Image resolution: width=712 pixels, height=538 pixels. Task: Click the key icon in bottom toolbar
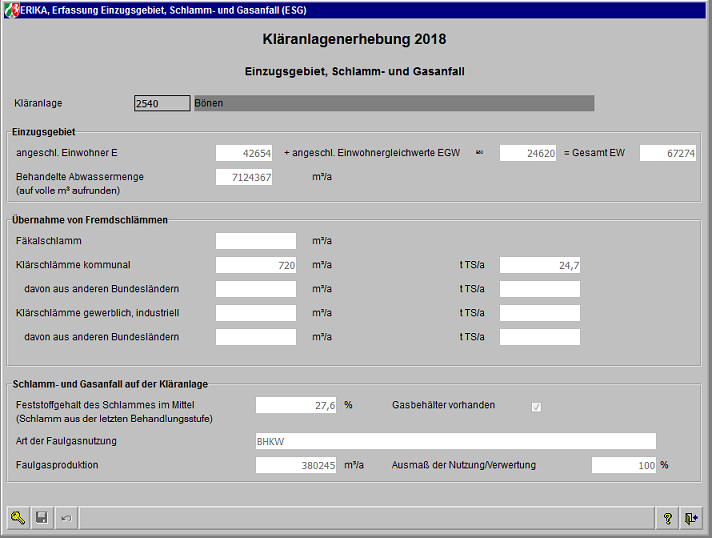pyautogui.click(x=18, y=517)
